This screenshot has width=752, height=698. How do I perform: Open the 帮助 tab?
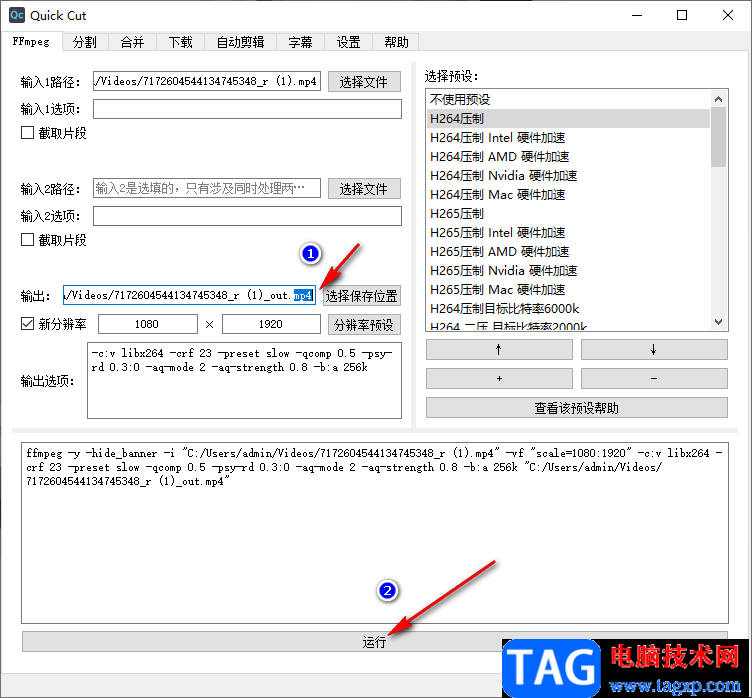pos(396,42)
